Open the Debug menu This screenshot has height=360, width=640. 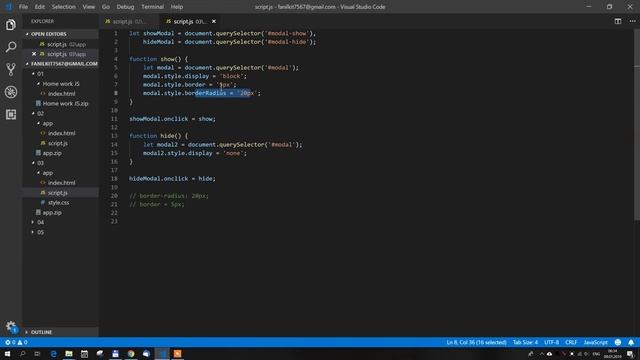125,7
